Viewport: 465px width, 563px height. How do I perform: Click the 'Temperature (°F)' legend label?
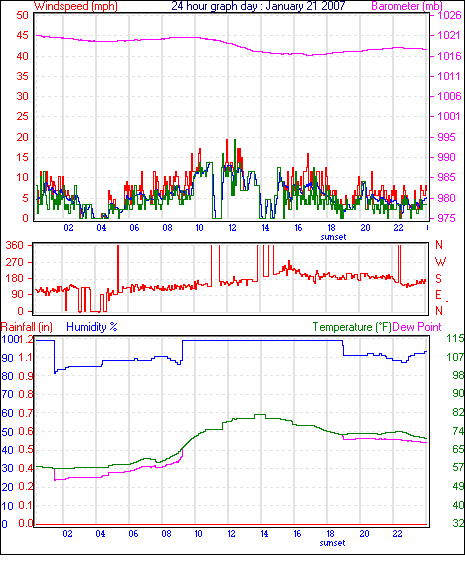tap(352, 327)
